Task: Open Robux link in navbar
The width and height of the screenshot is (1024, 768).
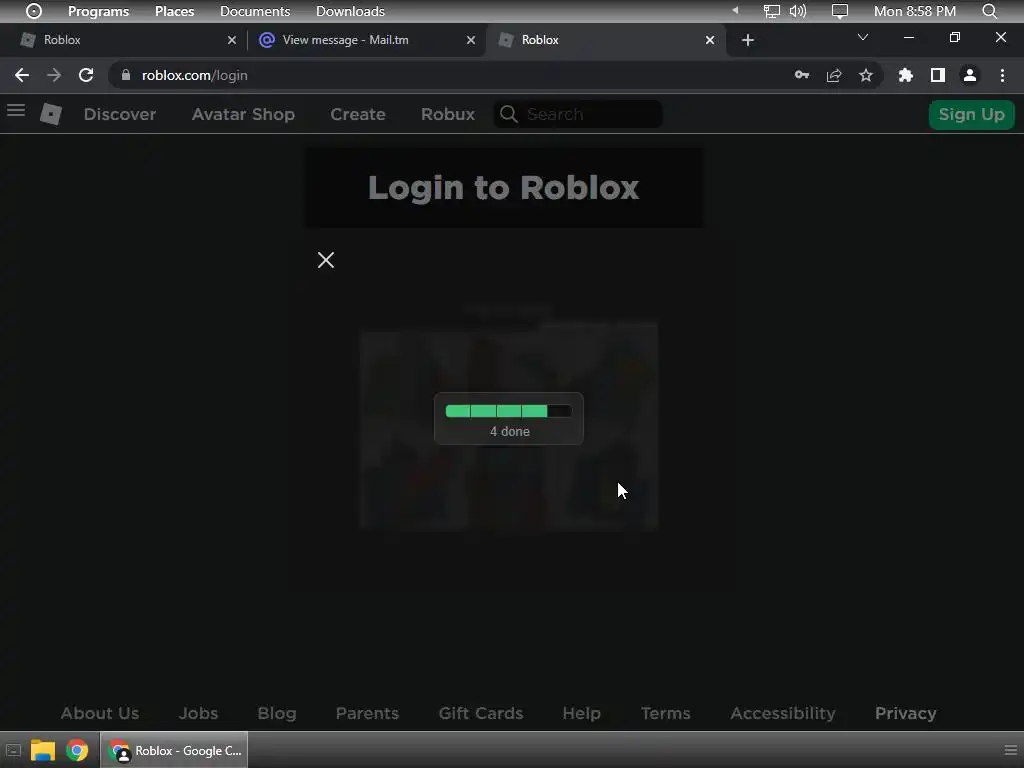Action: [448, 114]
